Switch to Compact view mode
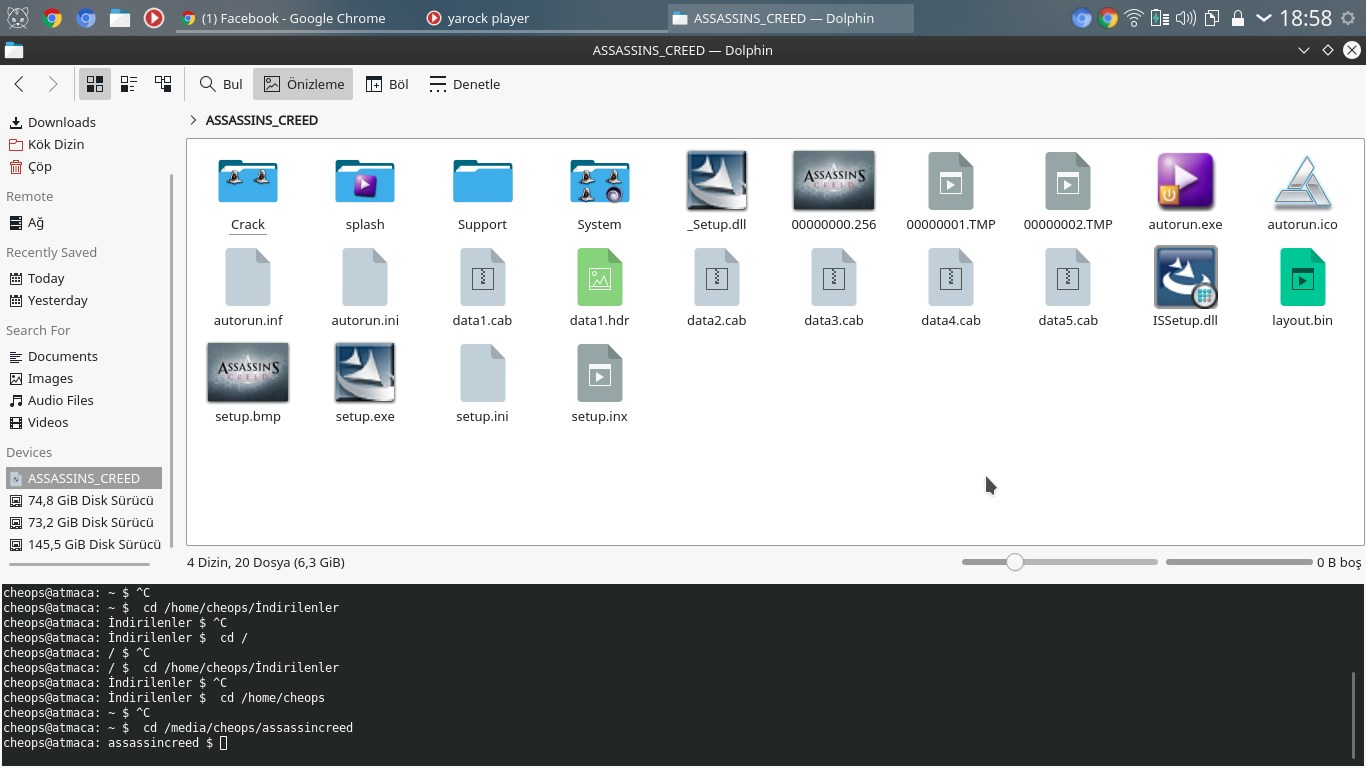This screenshot has width=1366, height=768. [129, 84]
